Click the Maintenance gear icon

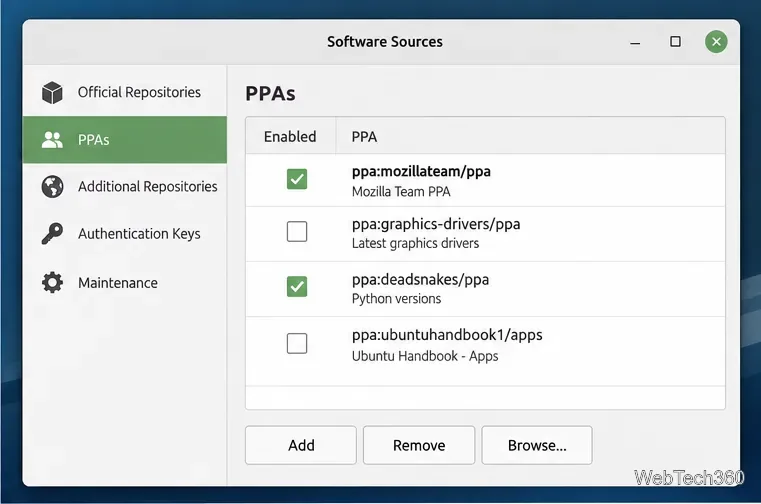(52, 283)
